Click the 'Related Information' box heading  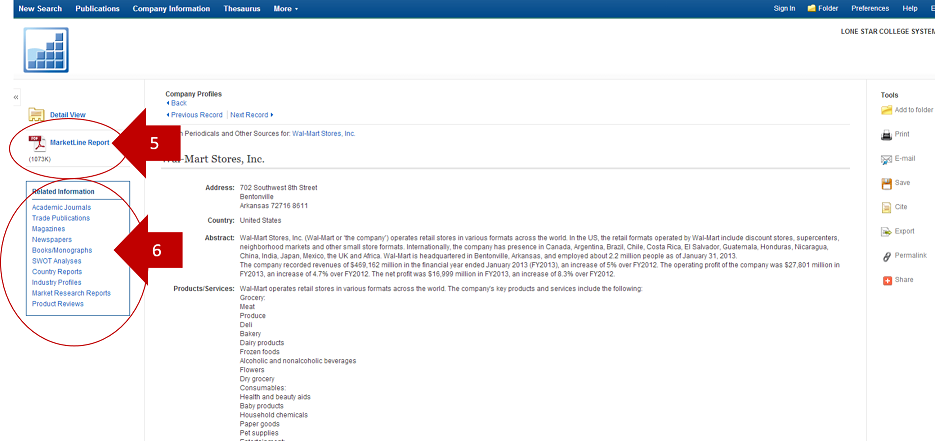click(x=63, y=192)
